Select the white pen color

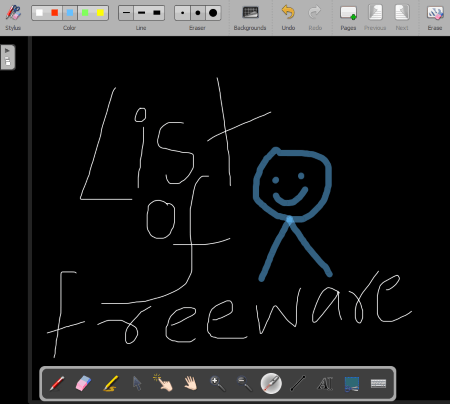[x=39, y=13]
